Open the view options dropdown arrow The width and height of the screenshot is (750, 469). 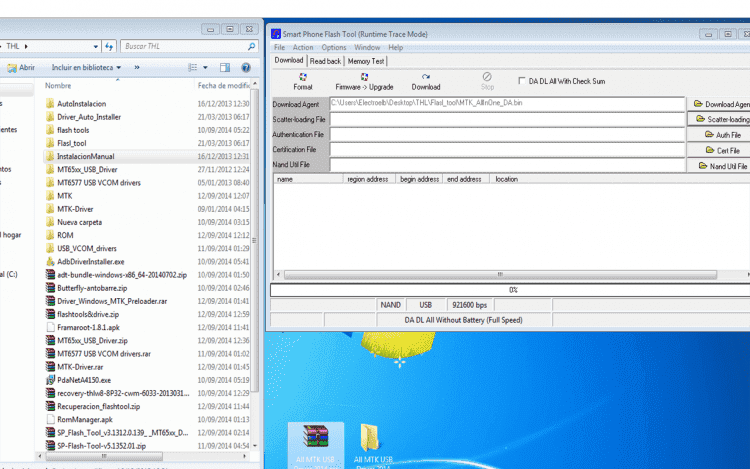(x=205, y=67)
